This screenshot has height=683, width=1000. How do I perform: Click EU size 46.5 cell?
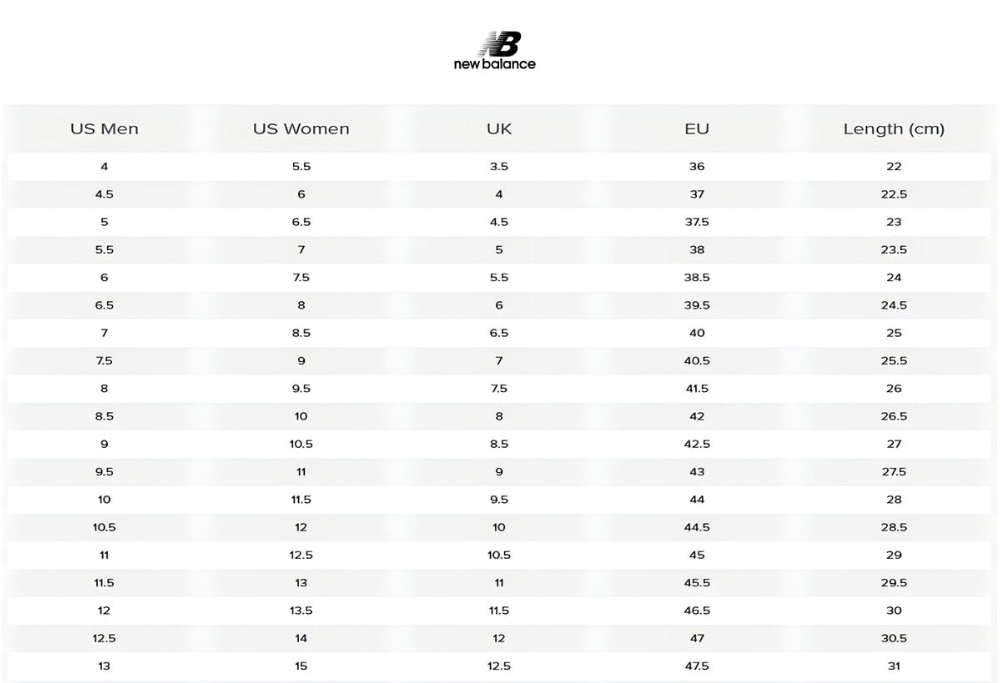pyautogui.click(x=696, y=610)
